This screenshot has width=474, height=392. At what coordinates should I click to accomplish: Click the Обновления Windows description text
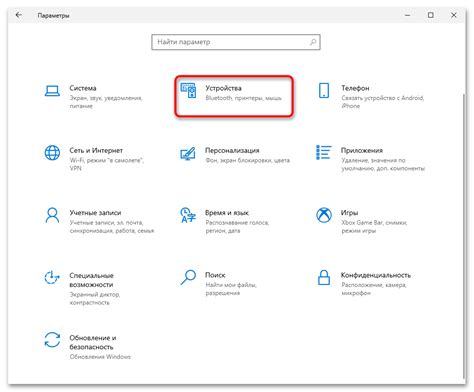point(100,357)
